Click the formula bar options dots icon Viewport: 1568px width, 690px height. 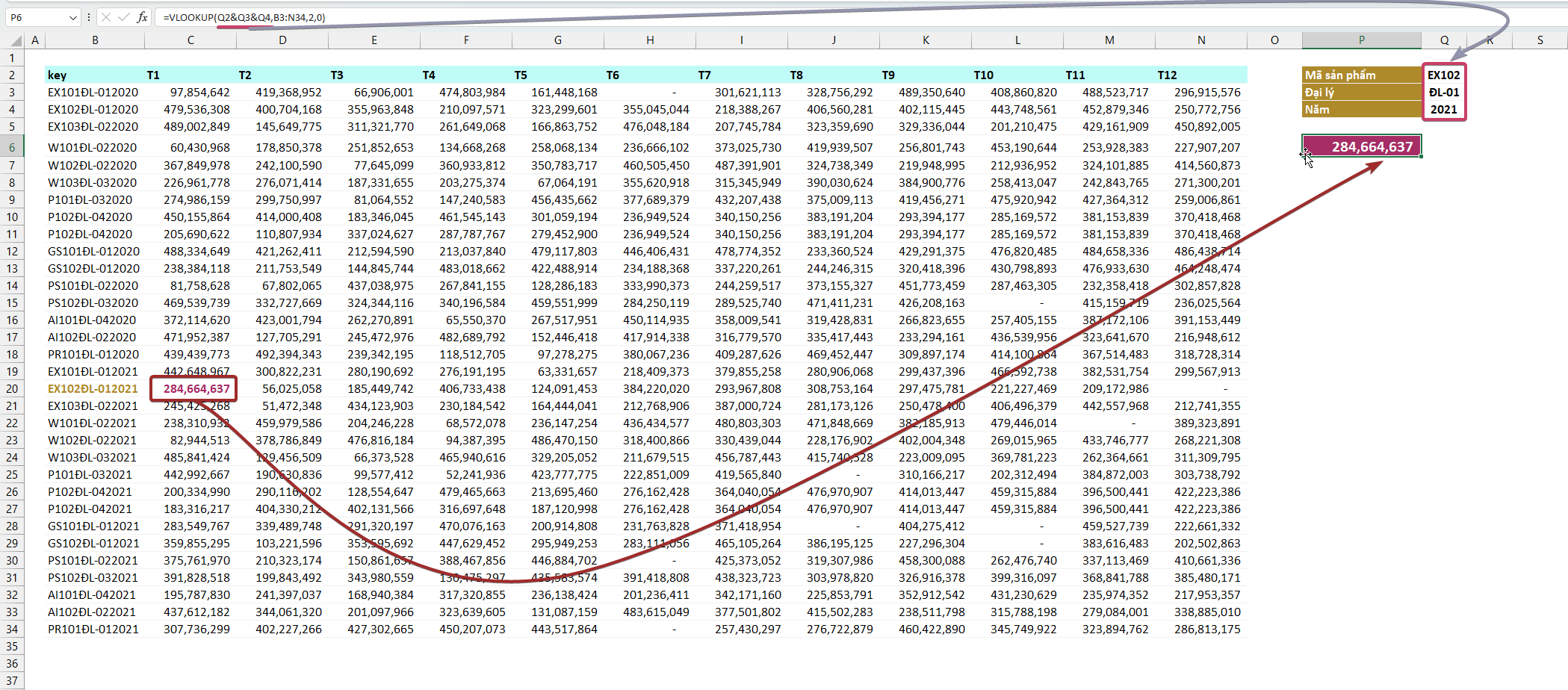[x=89, y=17]
